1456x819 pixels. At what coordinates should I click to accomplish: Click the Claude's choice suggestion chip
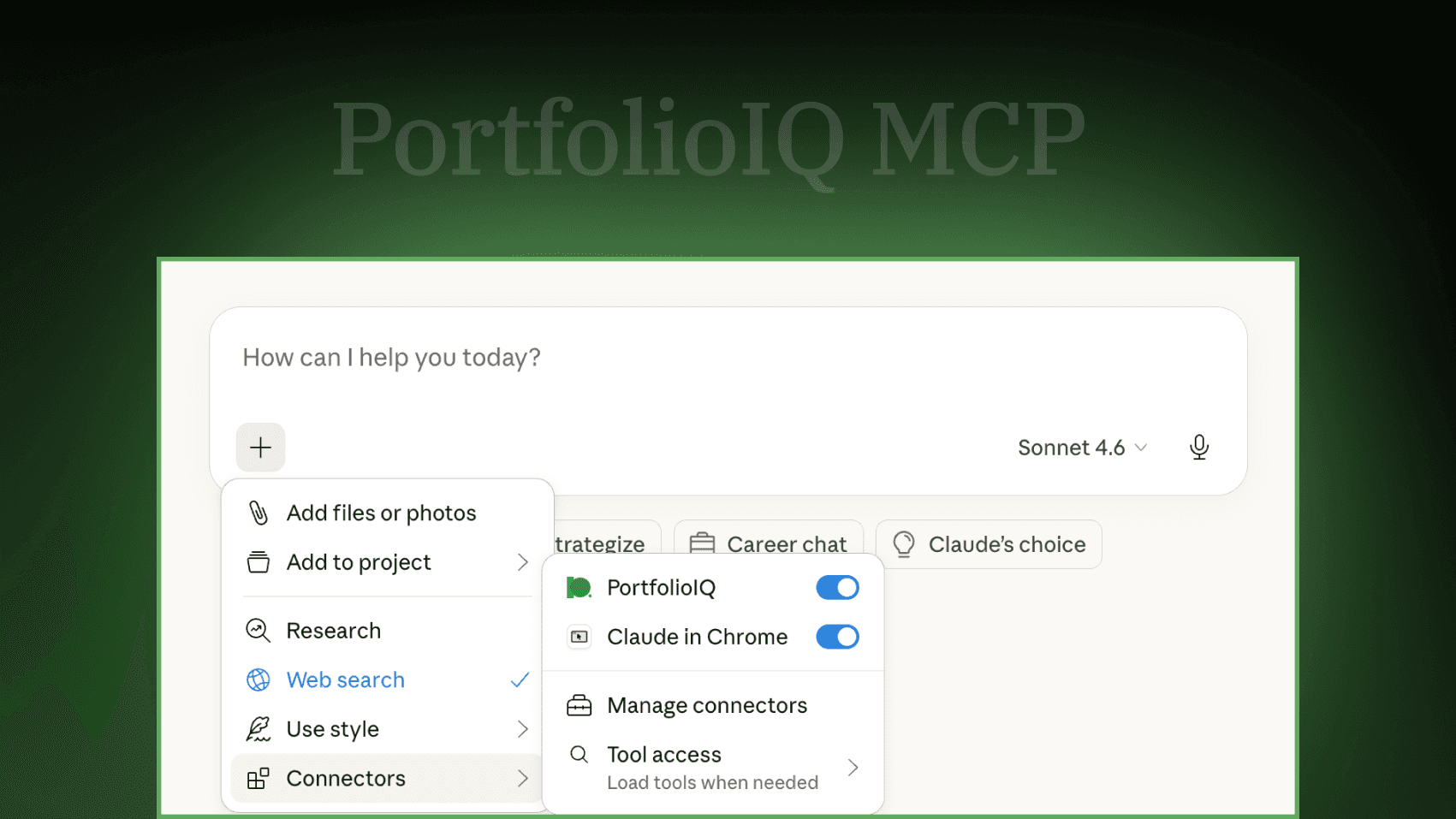click(x=989, y=543)
